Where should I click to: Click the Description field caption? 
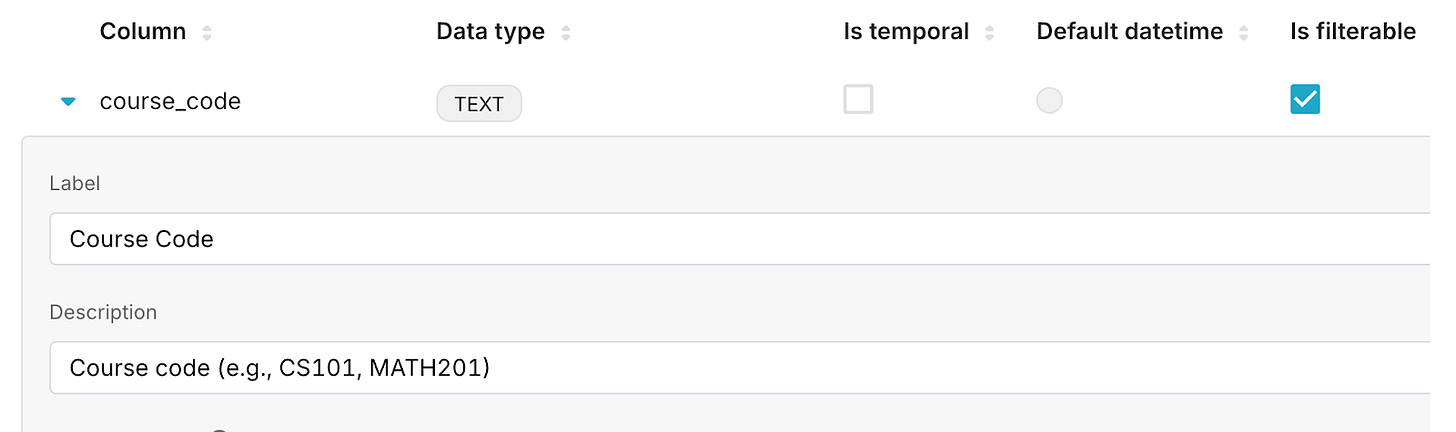(x=103, y=312)
